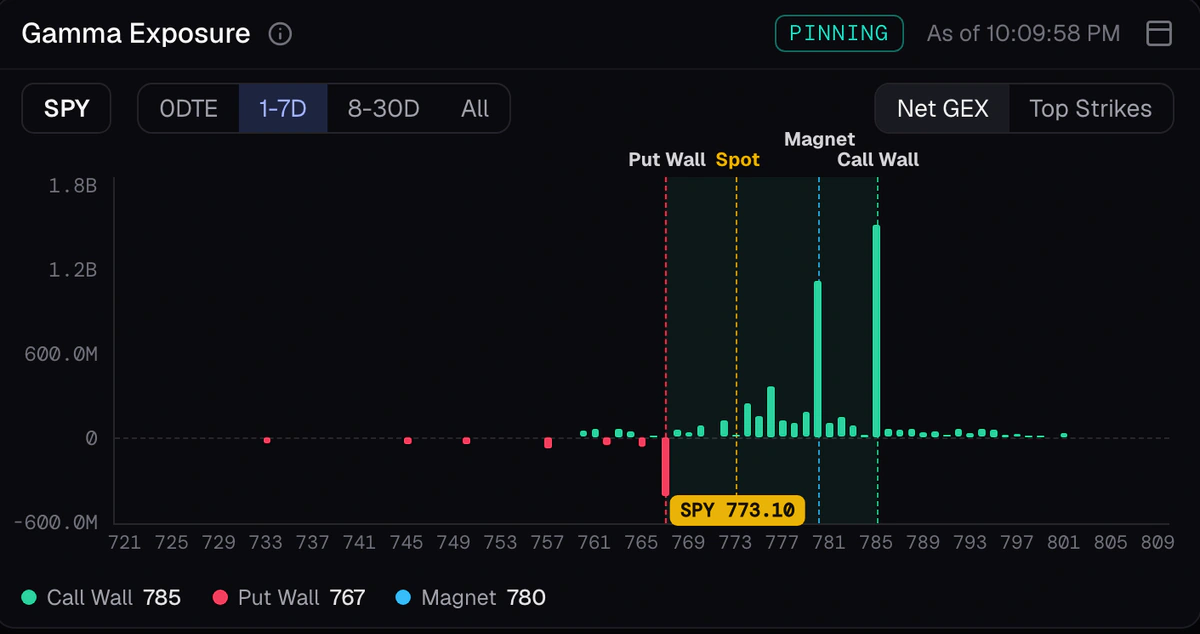Click the green Call Wall legend dot
This screenshot has width=1200, height=634.
click(28, 598)
